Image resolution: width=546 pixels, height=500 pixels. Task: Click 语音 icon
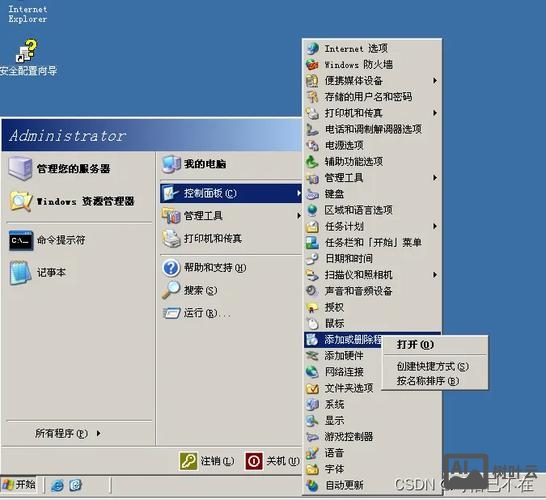pyautogui.click(x=312, y=453)
